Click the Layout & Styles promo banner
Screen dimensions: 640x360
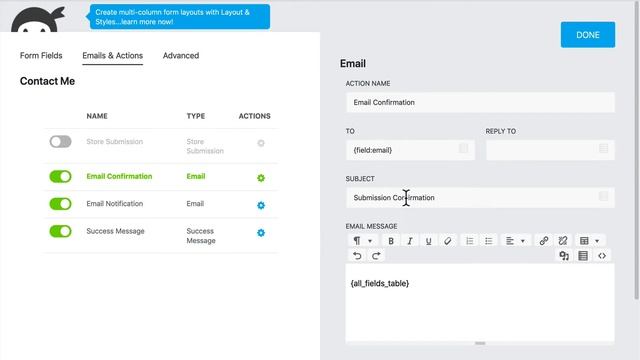tap(180, 17)
